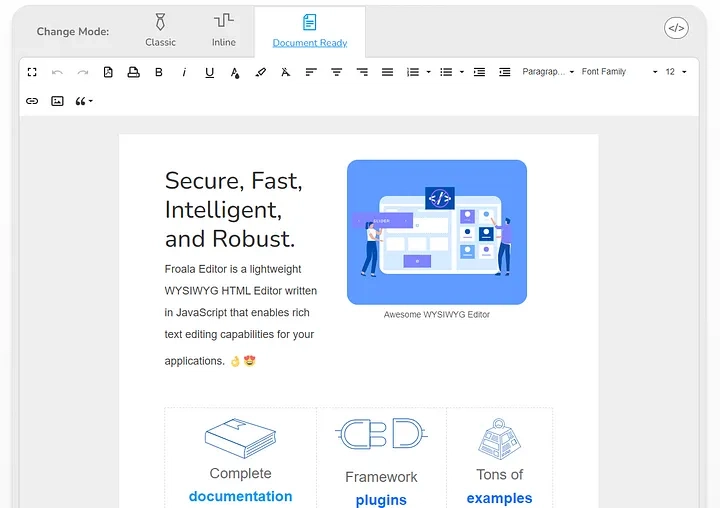Open the background highlight color tool

point(260,72)
